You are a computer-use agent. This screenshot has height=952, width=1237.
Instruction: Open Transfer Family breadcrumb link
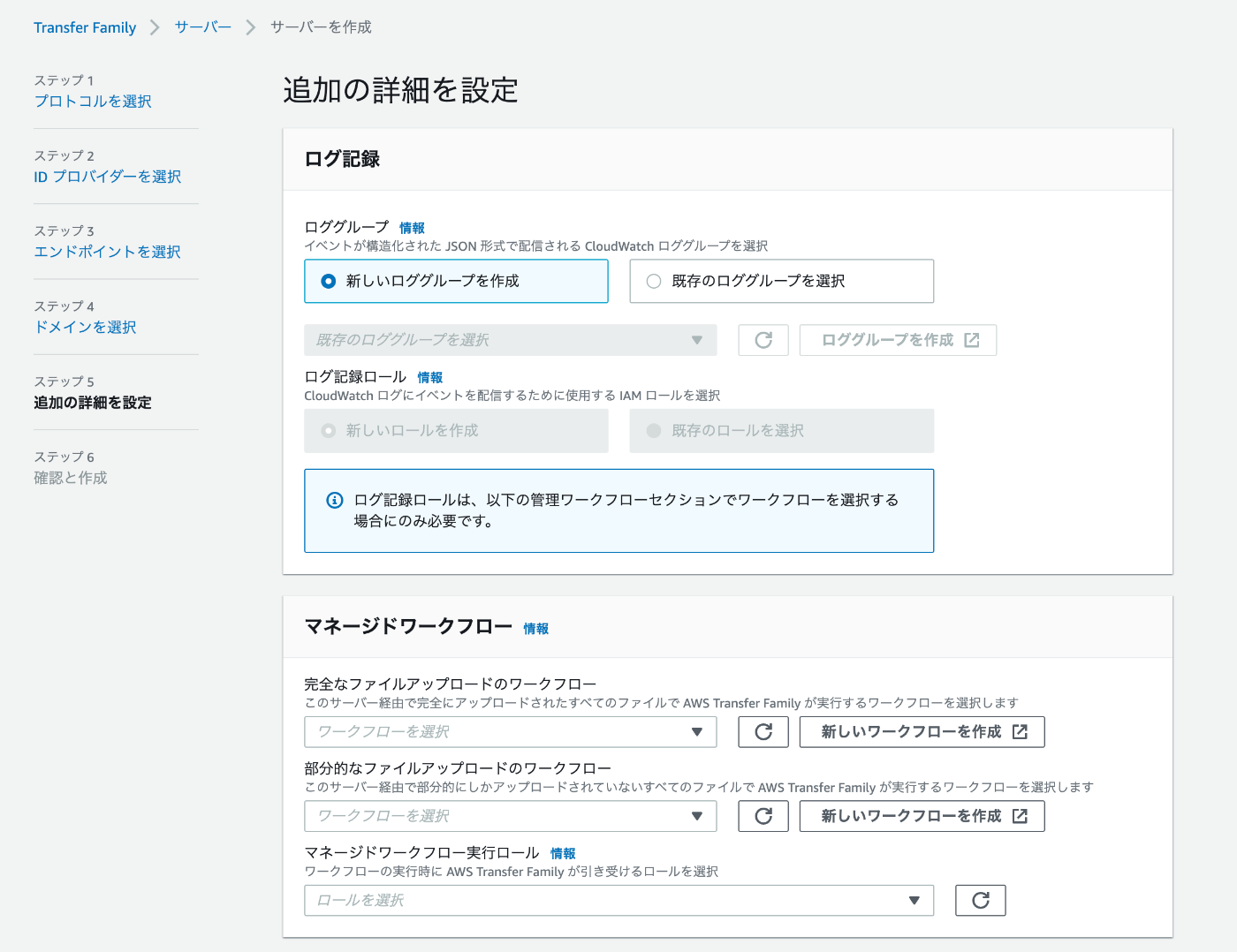click(x=85, y=27)
